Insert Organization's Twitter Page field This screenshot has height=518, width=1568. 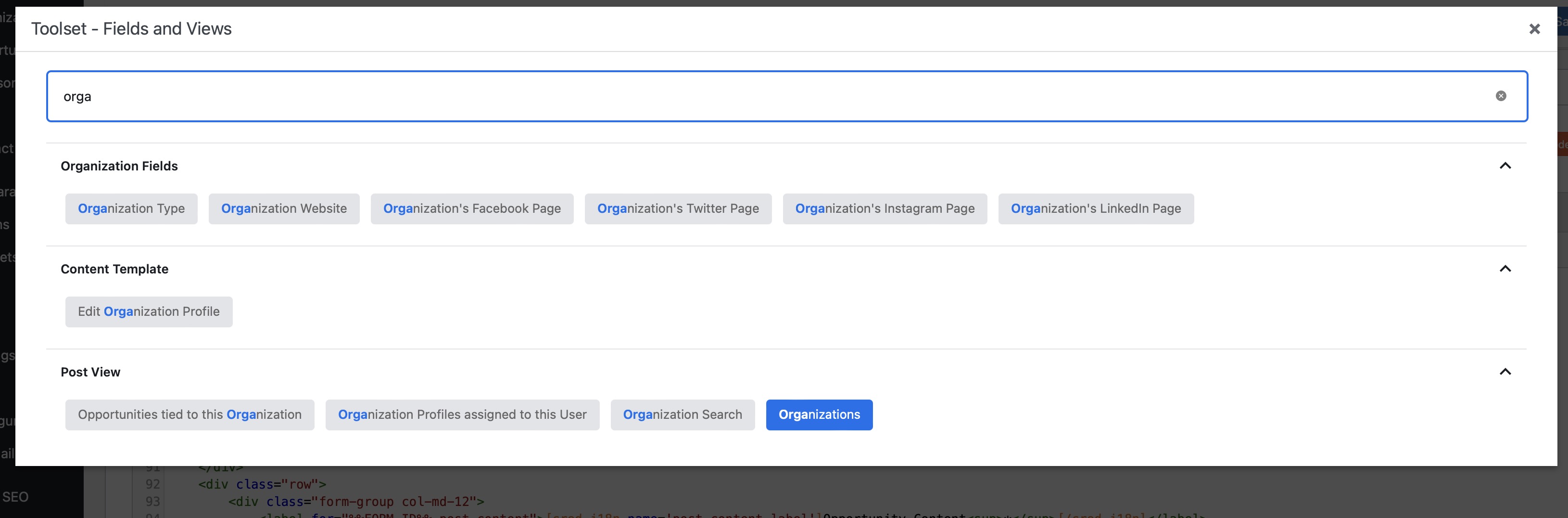coord(678,208)
